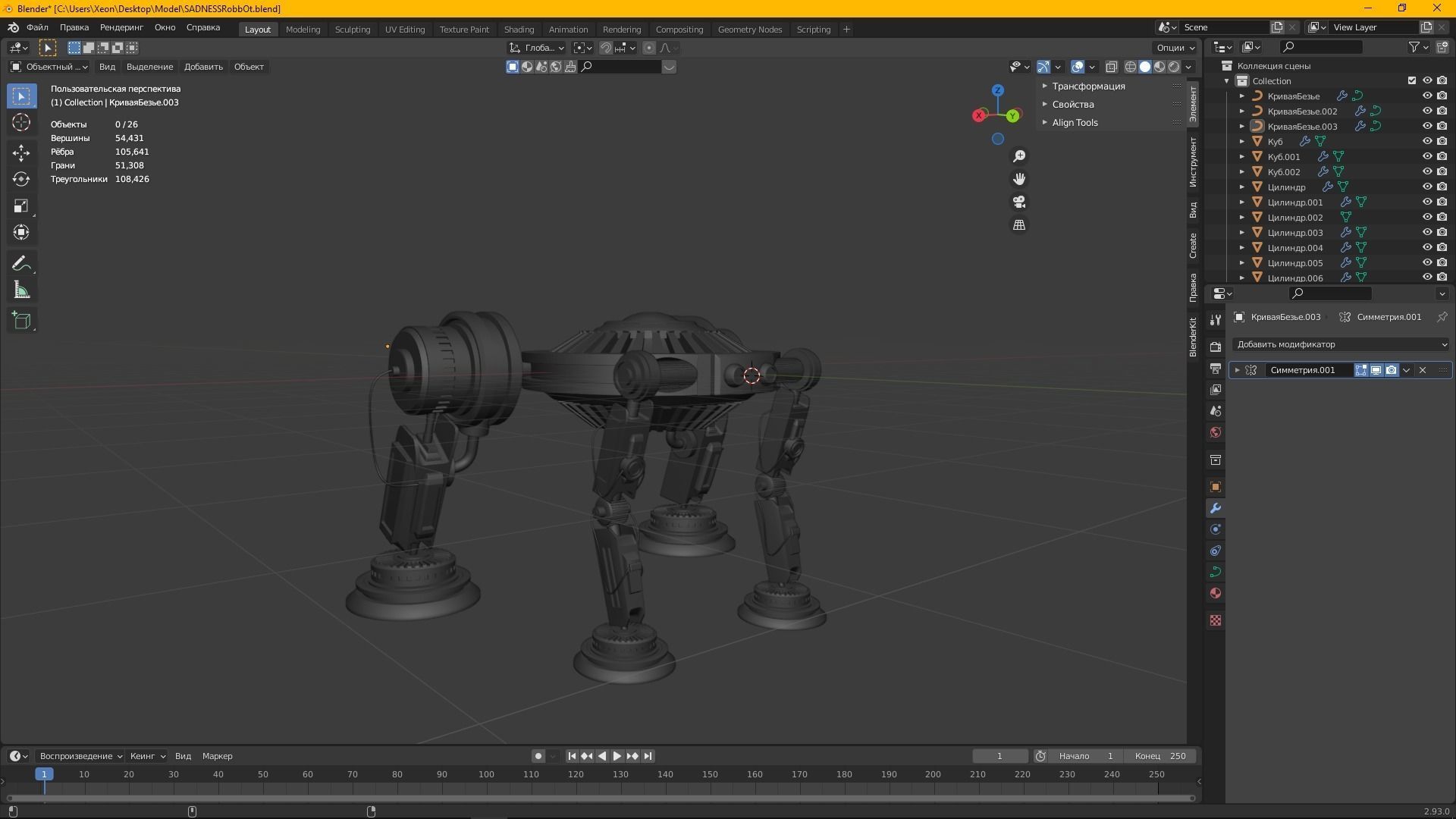Select the Annotate tool

click(21, 262)
